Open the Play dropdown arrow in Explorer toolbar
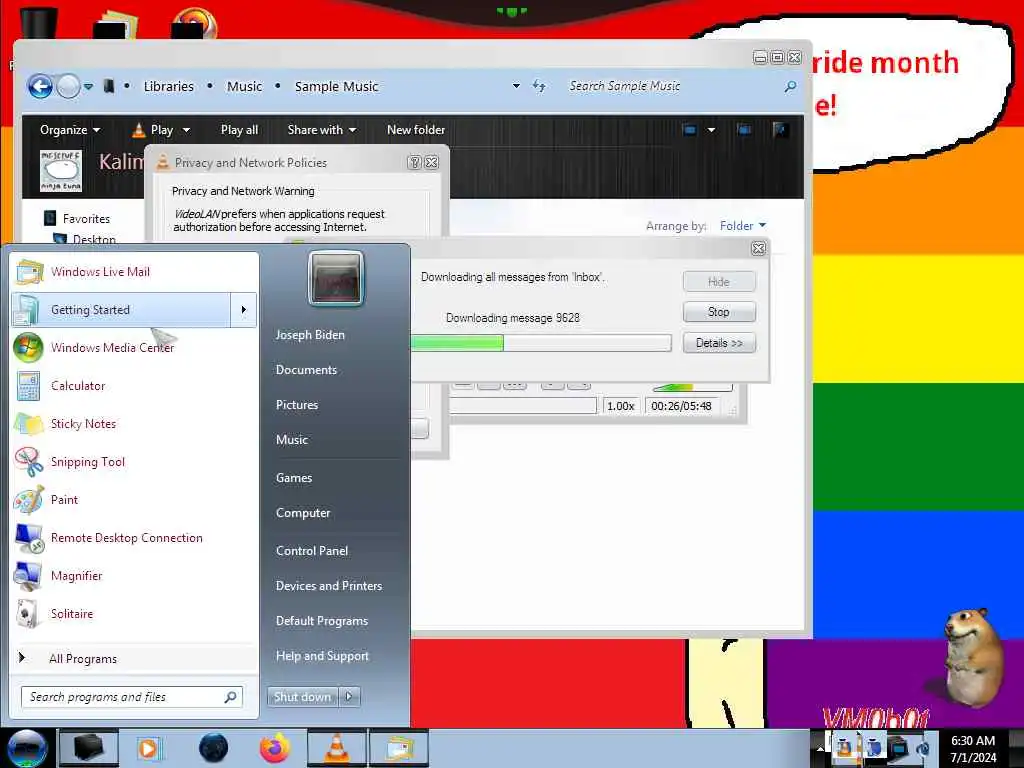The width and height of the screenshot is (1024, 768). pyautogui.click(x=186, y=130)
